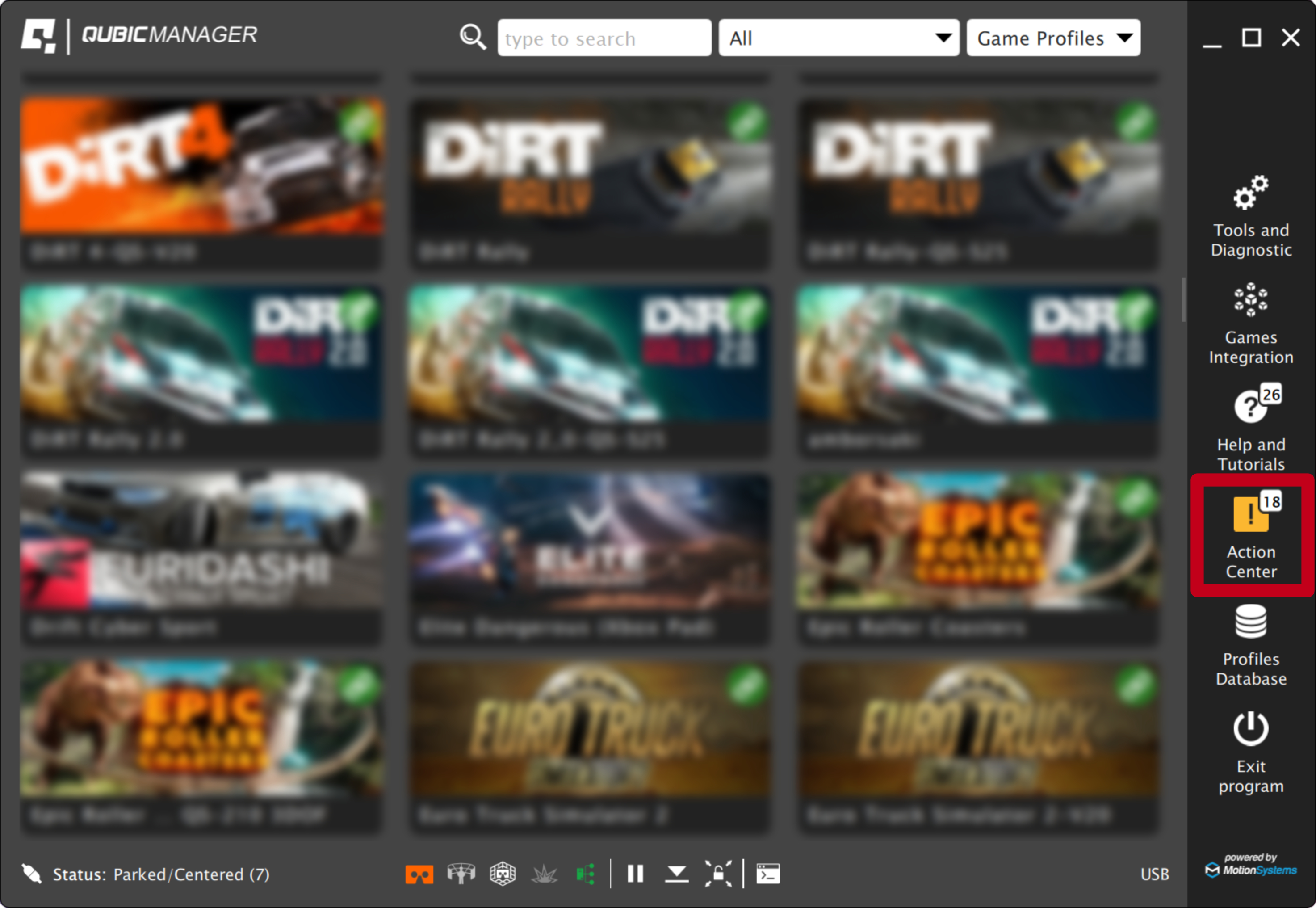Open Action Center with 18 notifications
Viewport: 1316px width, 908px height.
1251,537
